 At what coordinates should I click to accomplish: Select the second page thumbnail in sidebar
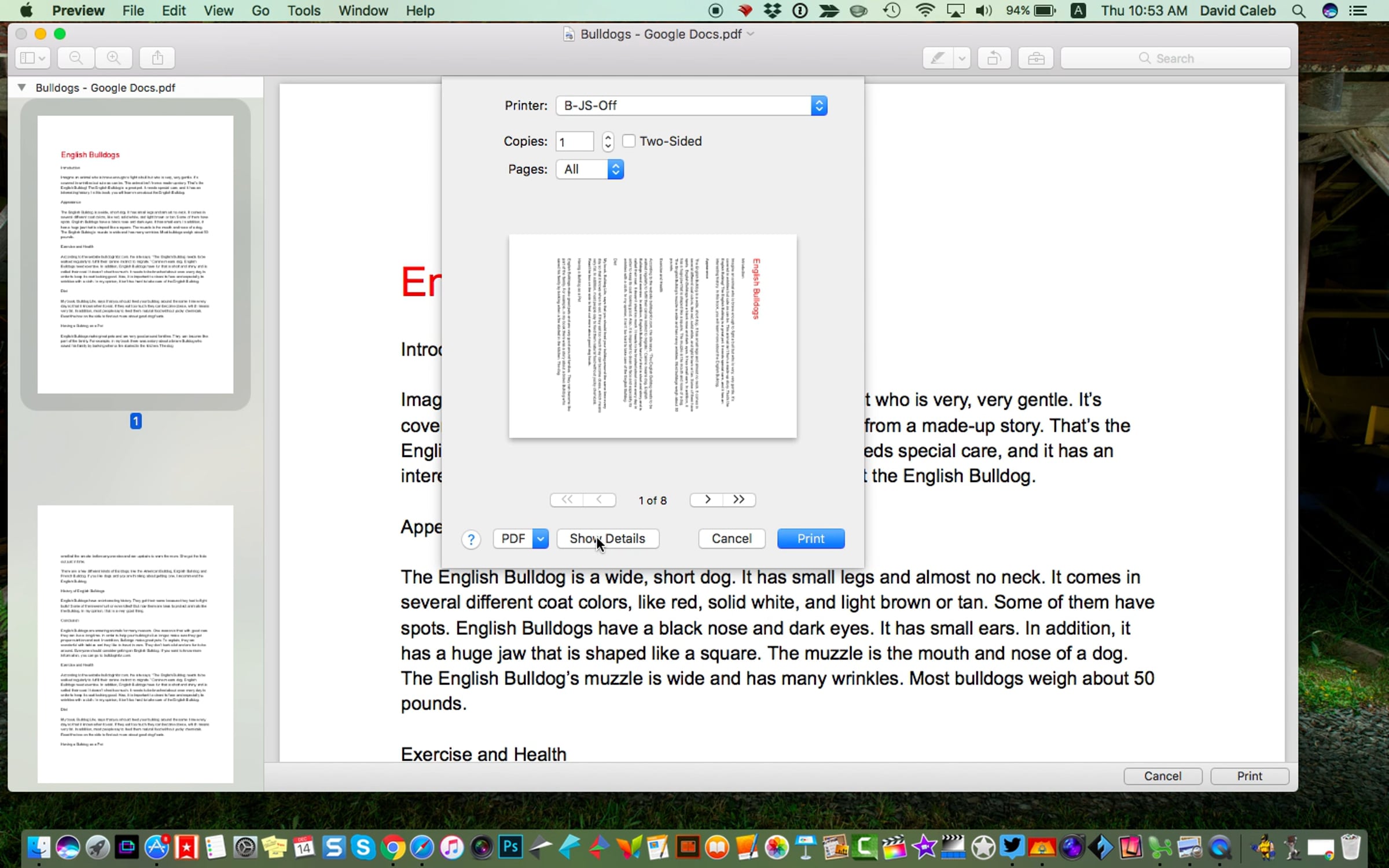click(x=135, y=643)
